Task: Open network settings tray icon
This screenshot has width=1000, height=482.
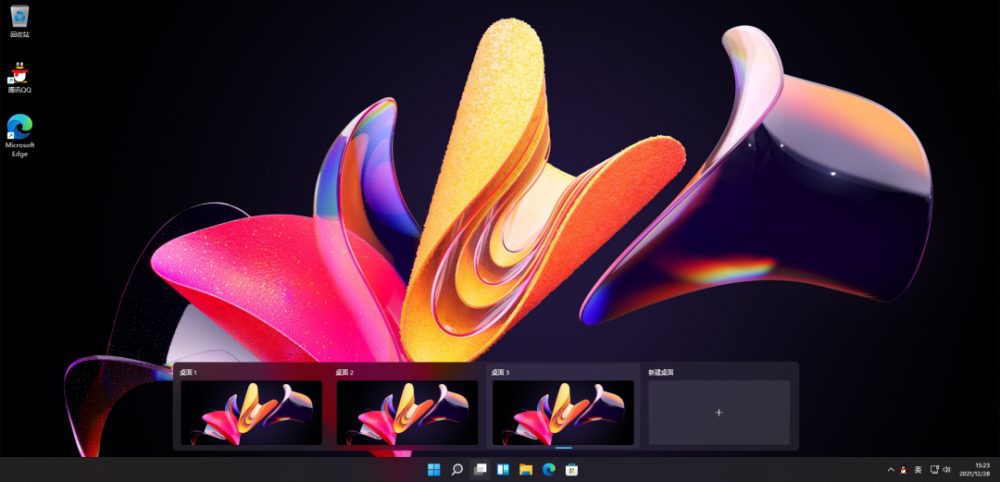Action: [934, 469]
